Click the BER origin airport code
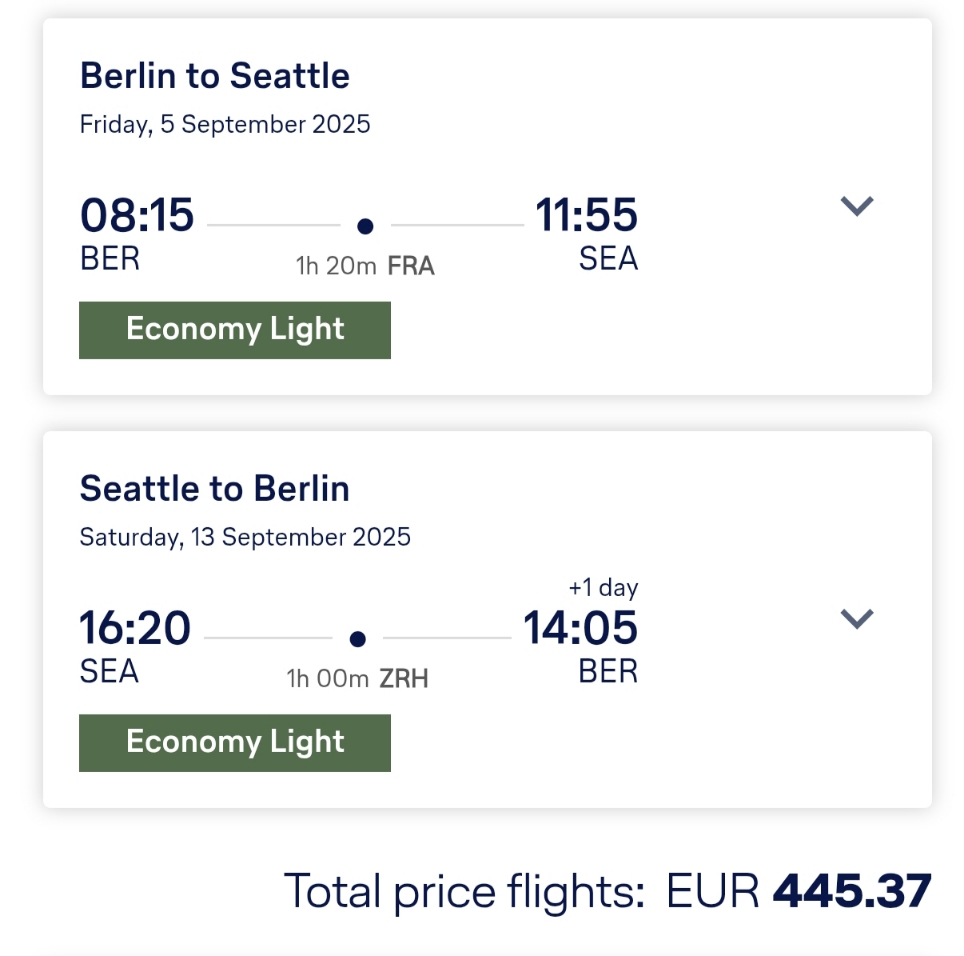 pyautogui.click(x=110, y=258)
